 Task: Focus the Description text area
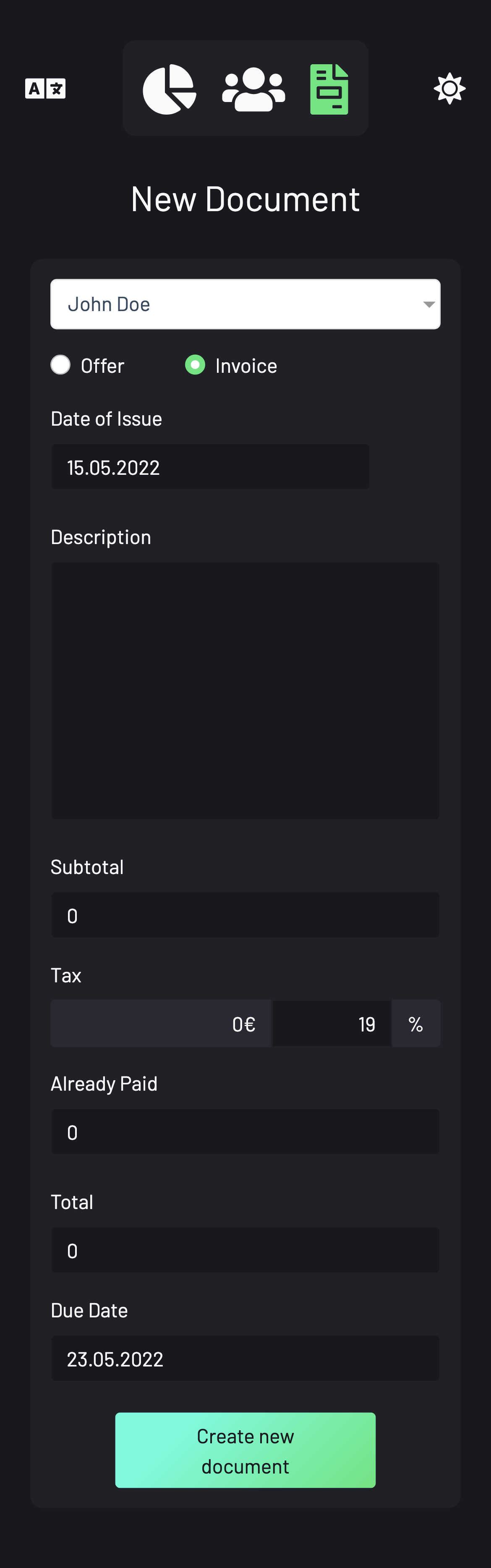[245, 690]
